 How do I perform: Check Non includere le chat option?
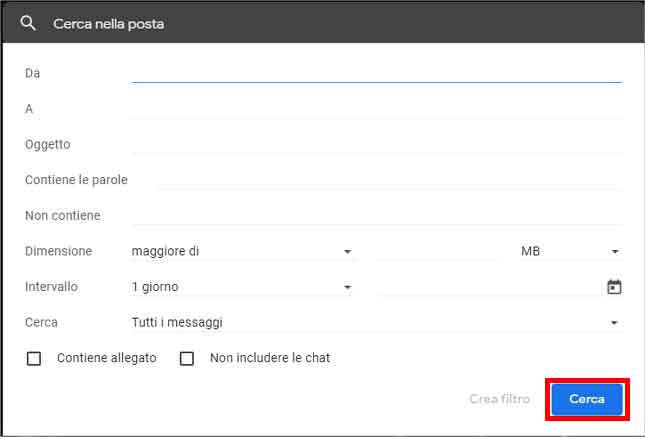pyautogui.click(x=187, y=358)
